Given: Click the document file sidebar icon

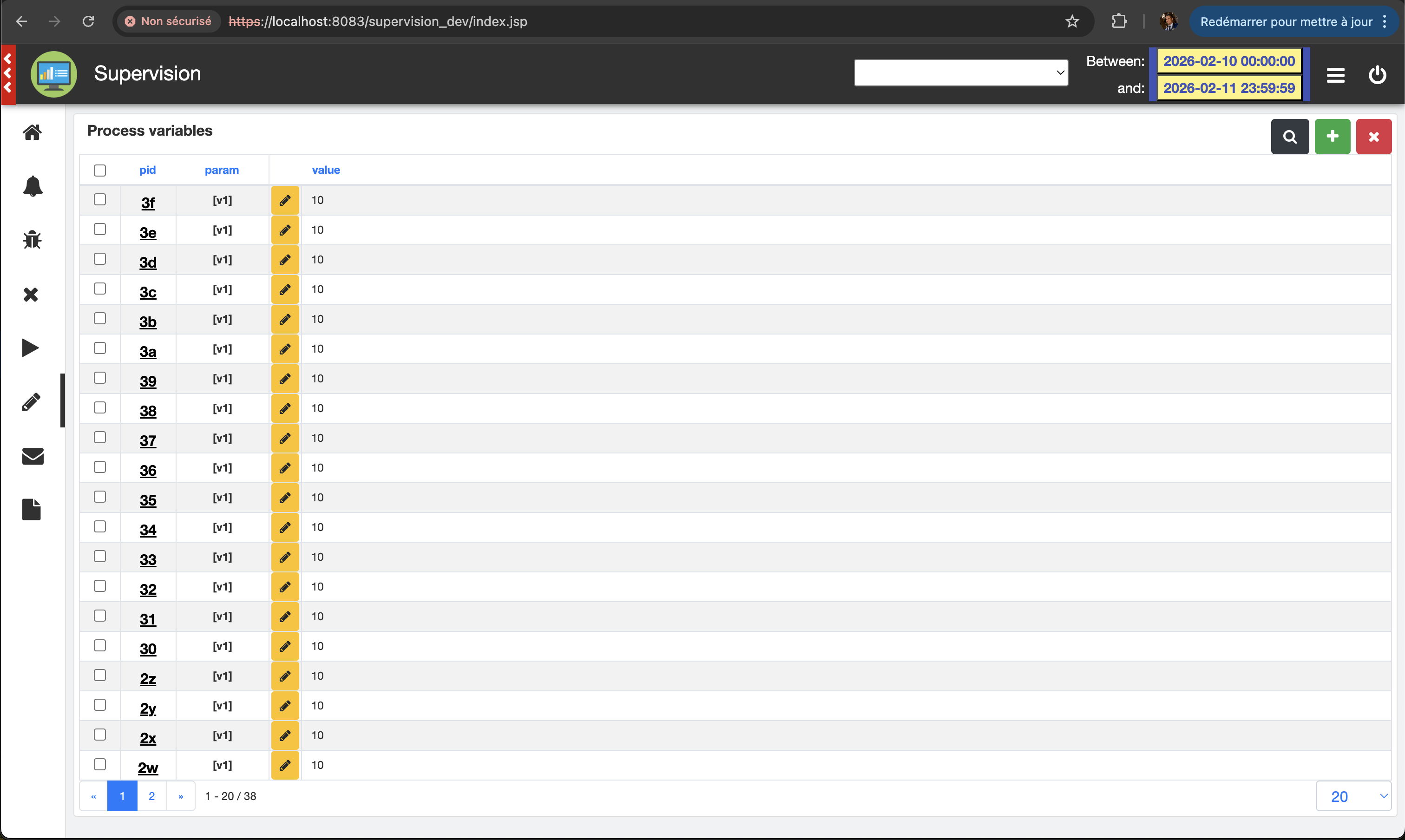Looking at the screenshot, I should click(x=31, y=509).
